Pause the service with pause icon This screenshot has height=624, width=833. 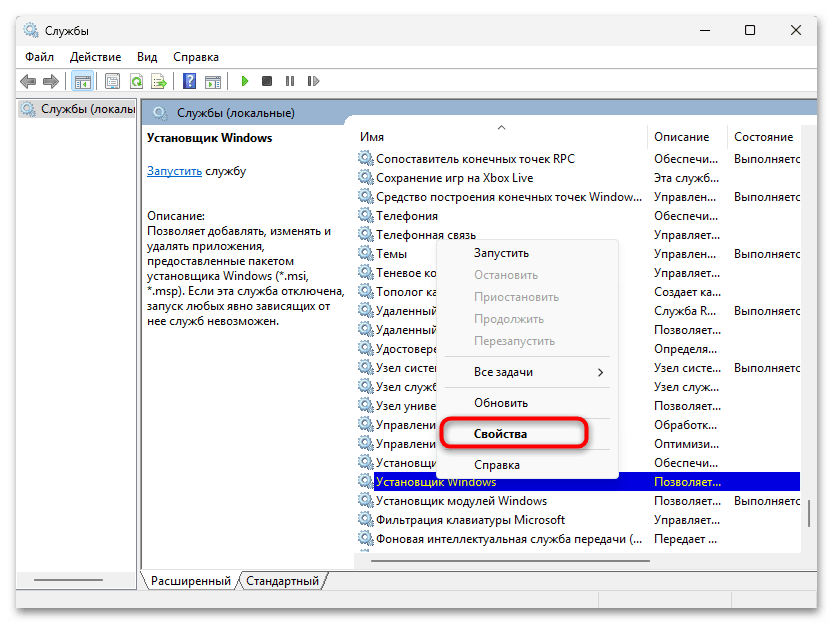click(290, 81)
